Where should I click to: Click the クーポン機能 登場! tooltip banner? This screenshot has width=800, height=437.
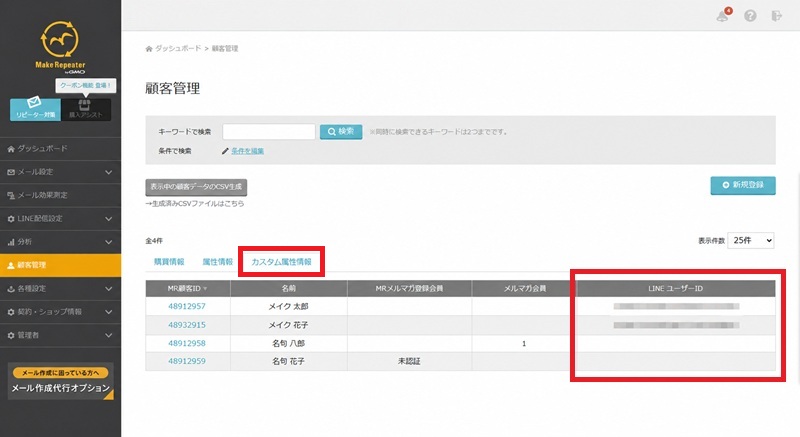86,86
